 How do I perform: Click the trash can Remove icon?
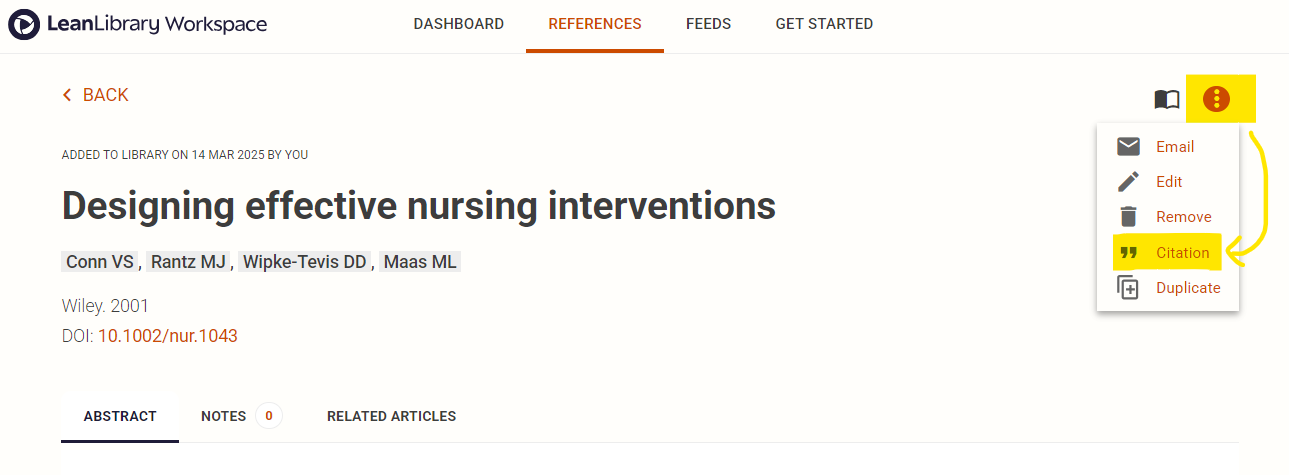point(1128,217)
